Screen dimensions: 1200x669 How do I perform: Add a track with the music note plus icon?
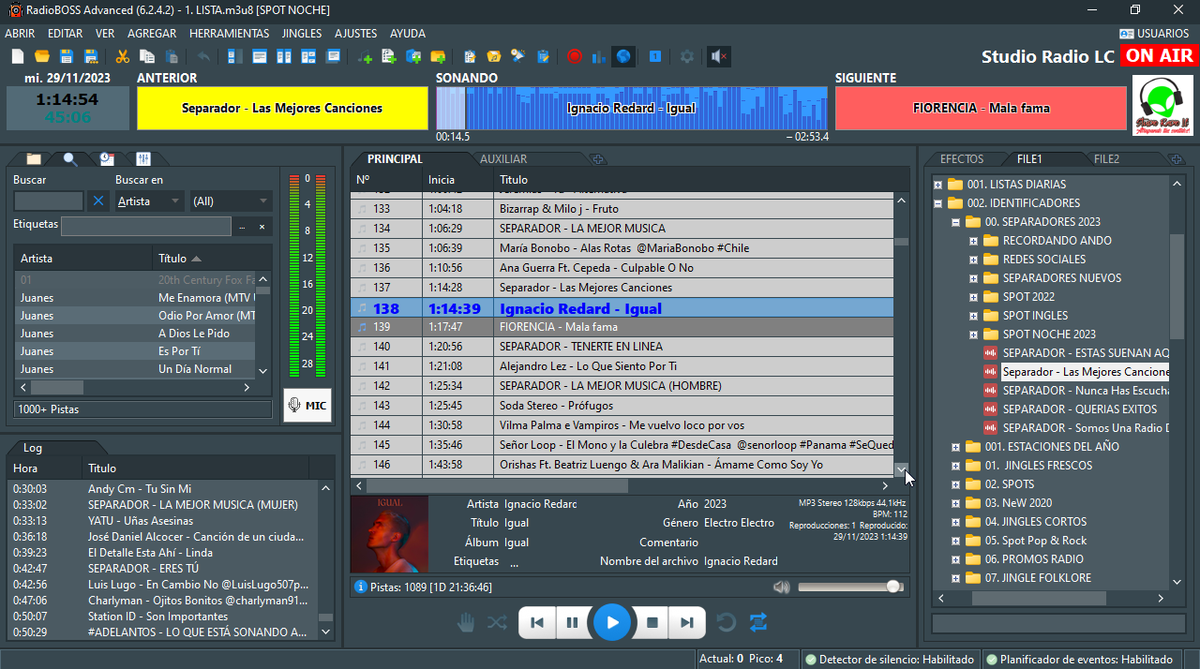click(x=365, y=57)
